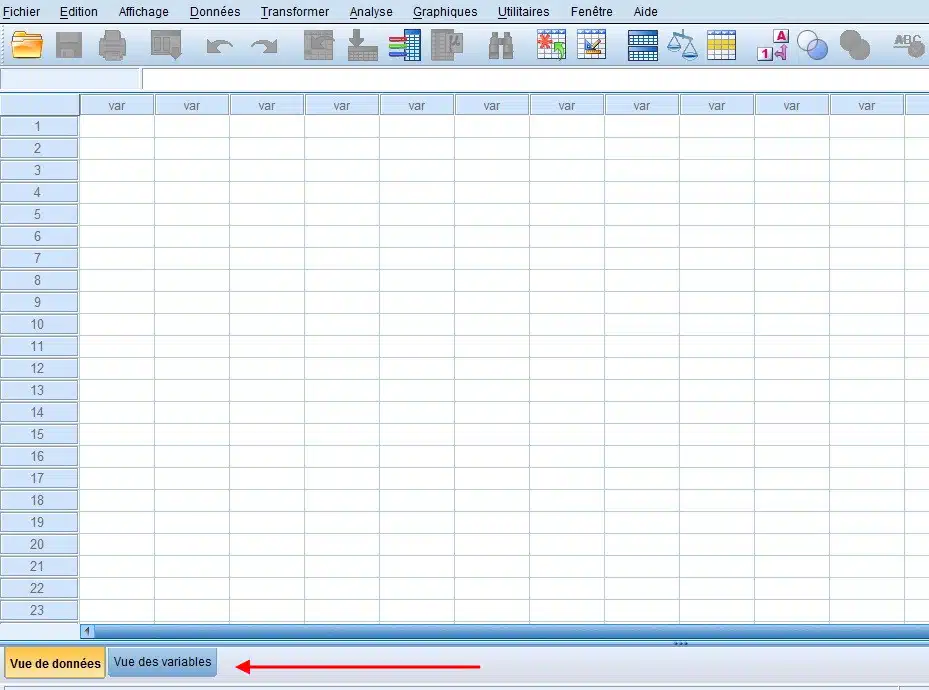Click the Spell check ABC icon

(x=908, y=45)
